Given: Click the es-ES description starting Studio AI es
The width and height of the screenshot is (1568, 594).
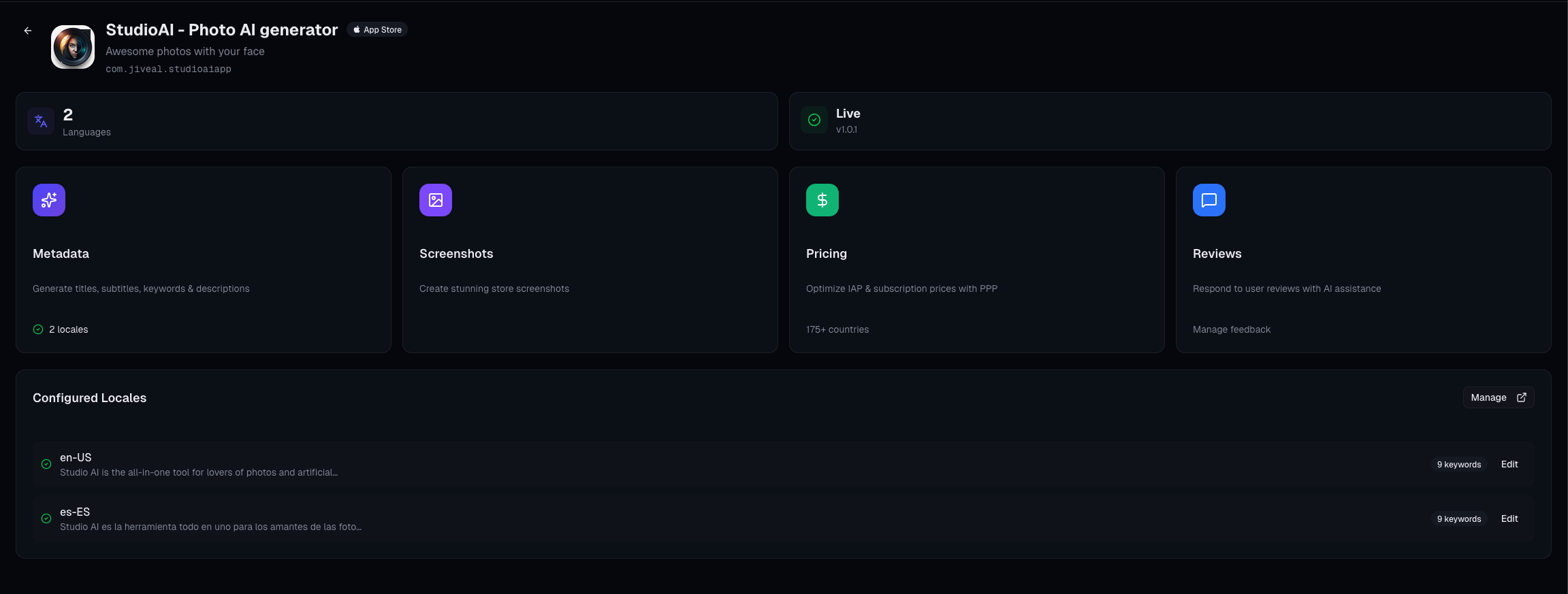Looking at the screenshot, I should 210,527.
